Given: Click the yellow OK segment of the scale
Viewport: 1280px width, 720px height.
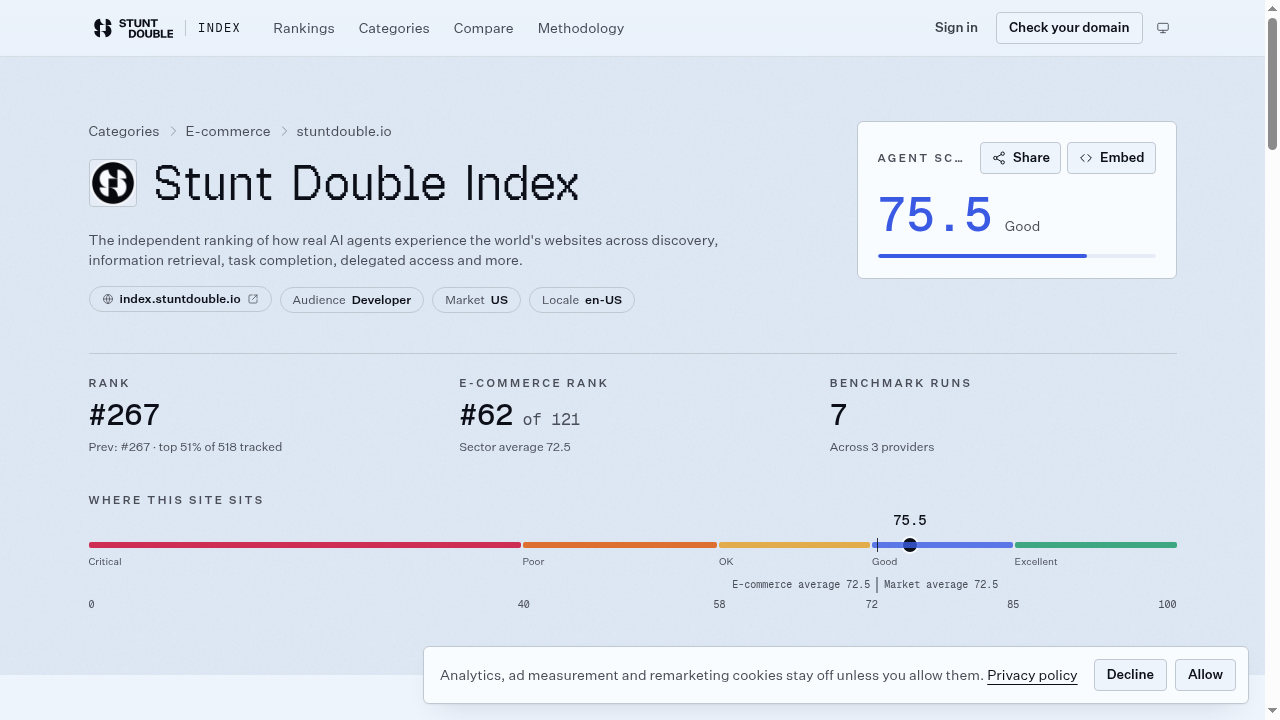Looking at the screenshot, I should click(794, 545).
